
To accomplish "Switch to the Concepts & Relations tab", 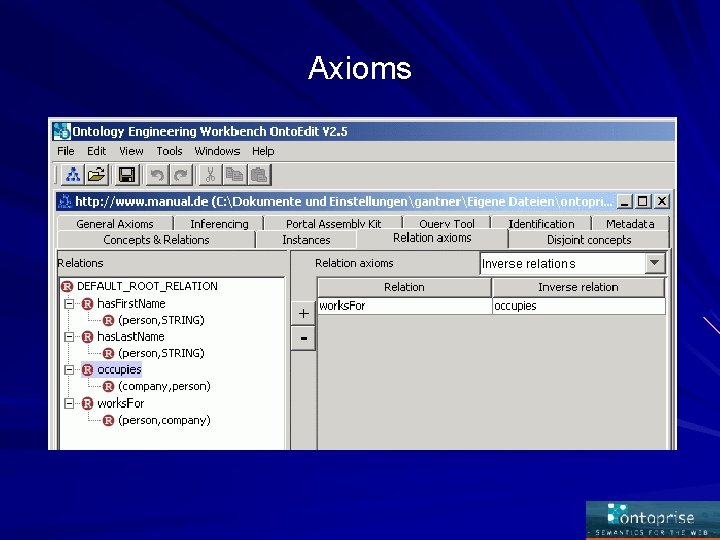I will 156,240.
